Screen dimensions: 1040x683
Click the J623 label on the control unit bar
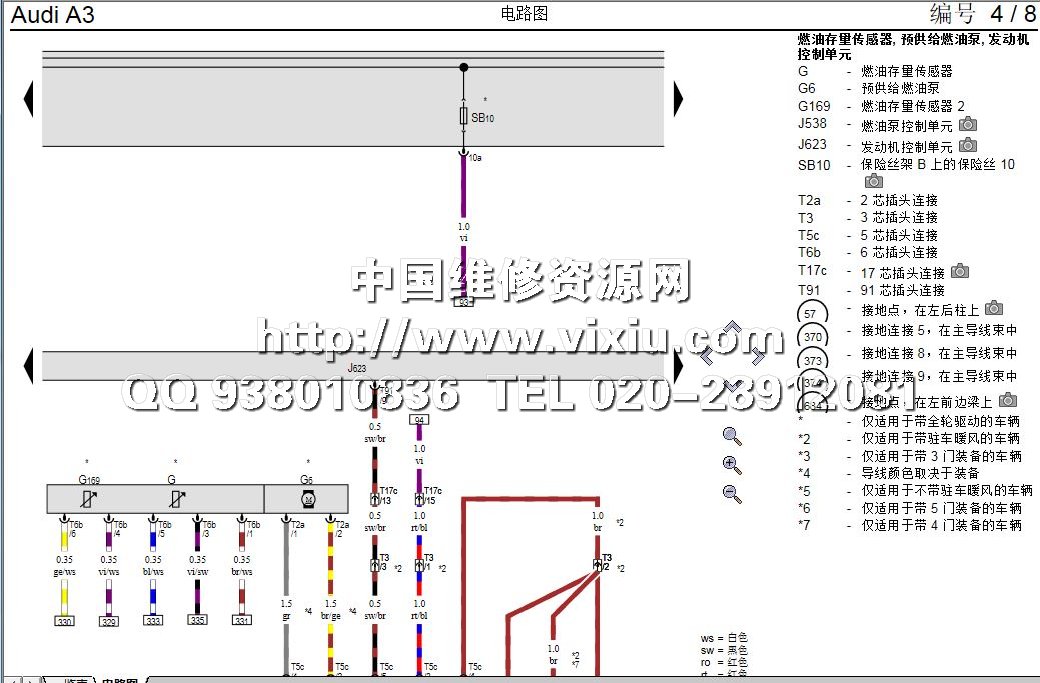tap(357, 368)
